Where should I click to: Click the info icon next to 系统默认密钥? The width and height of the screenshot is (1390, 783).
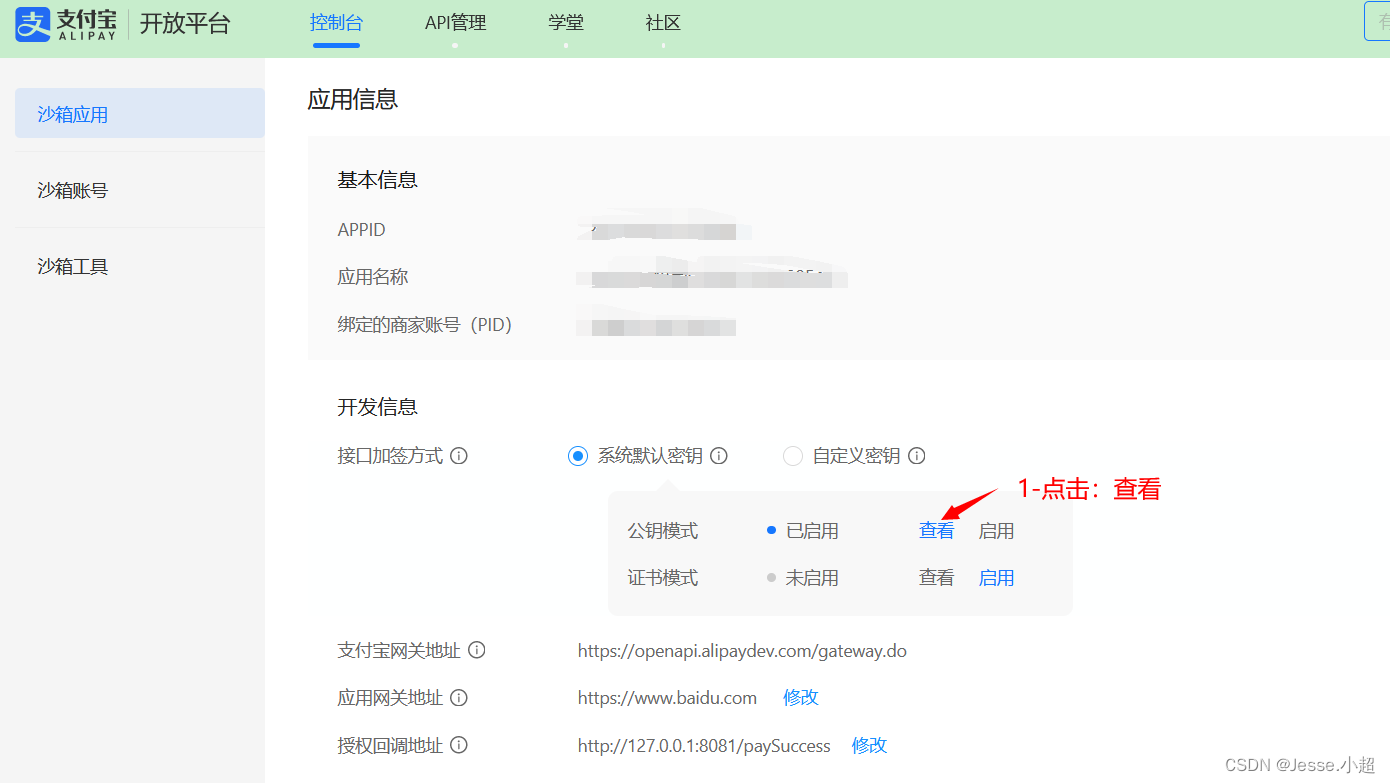[719, 455]
